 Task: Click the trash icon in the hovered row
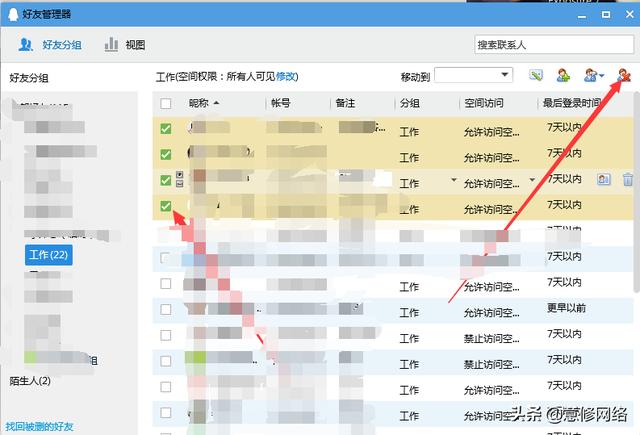click(x=628, y=179)
